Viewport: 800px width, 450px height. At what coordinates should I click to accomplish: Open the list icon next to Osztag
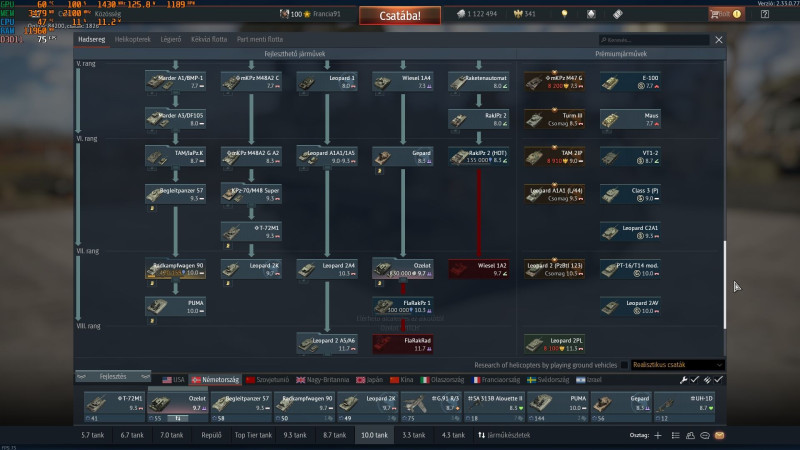676,435
